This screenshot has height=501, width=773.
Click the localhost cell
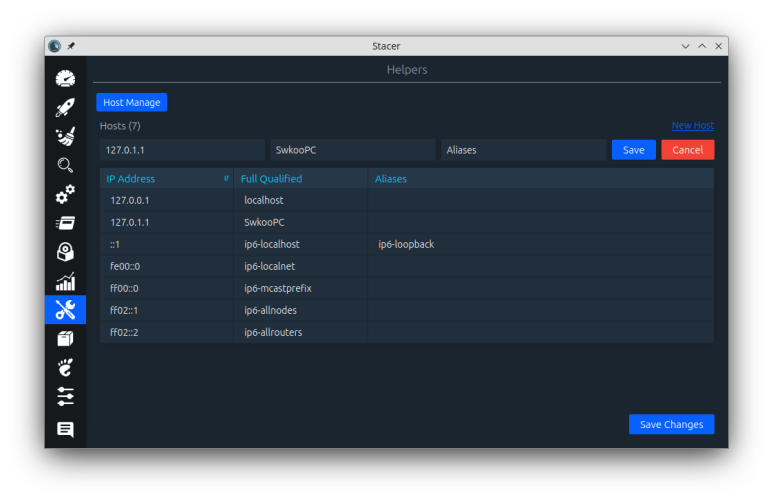click(301, 200)
